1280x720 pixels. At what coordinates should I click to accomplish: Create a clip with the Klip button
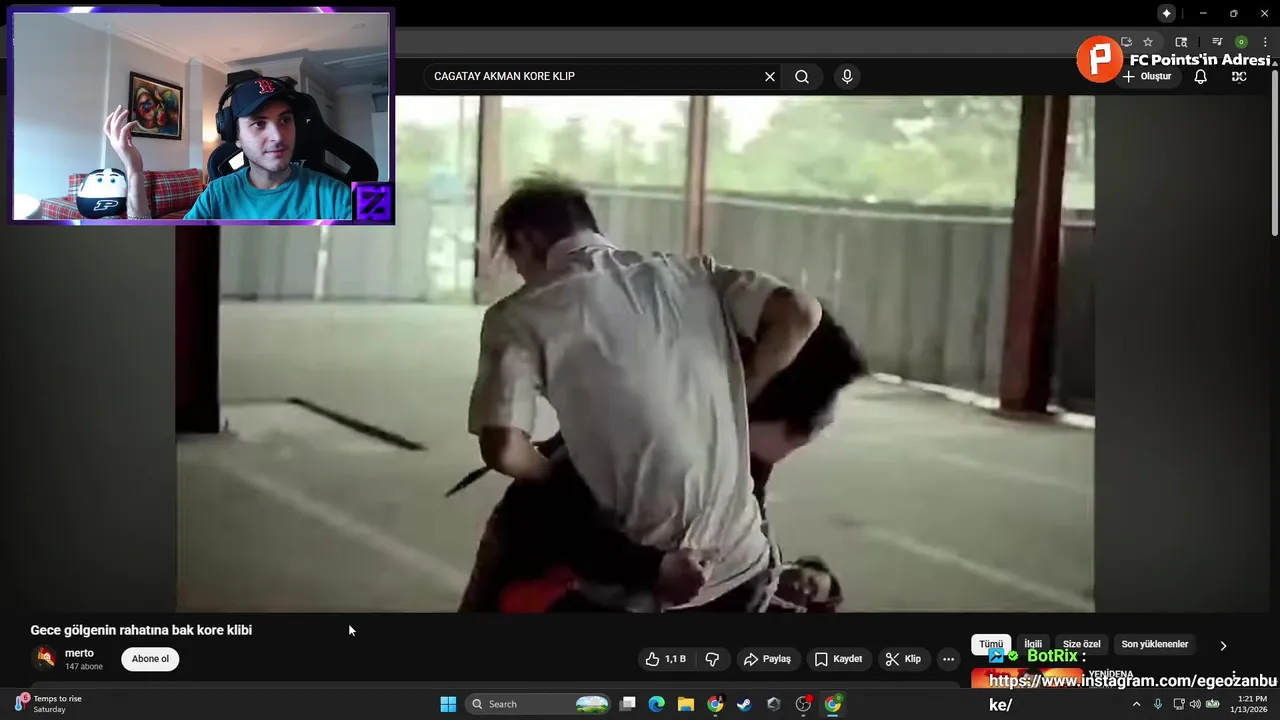[903, 659]
